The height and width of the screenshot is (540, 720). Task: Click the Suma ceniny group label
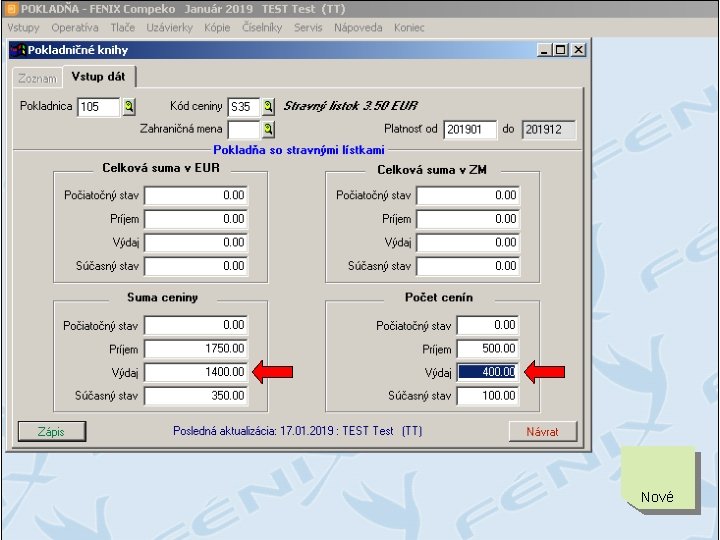click(163, 298)
